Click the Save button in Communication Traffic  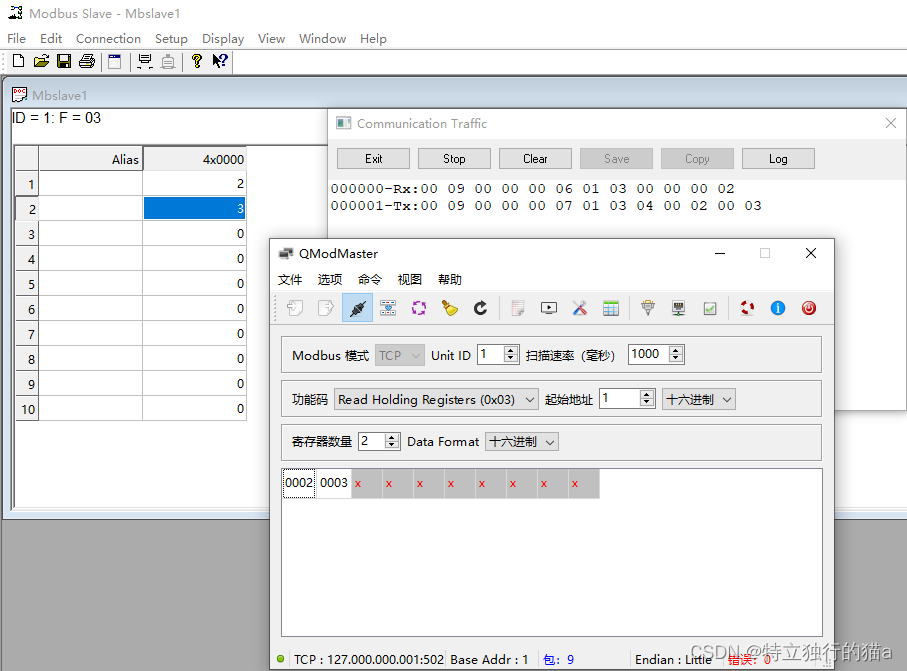(x=616, y=158)
